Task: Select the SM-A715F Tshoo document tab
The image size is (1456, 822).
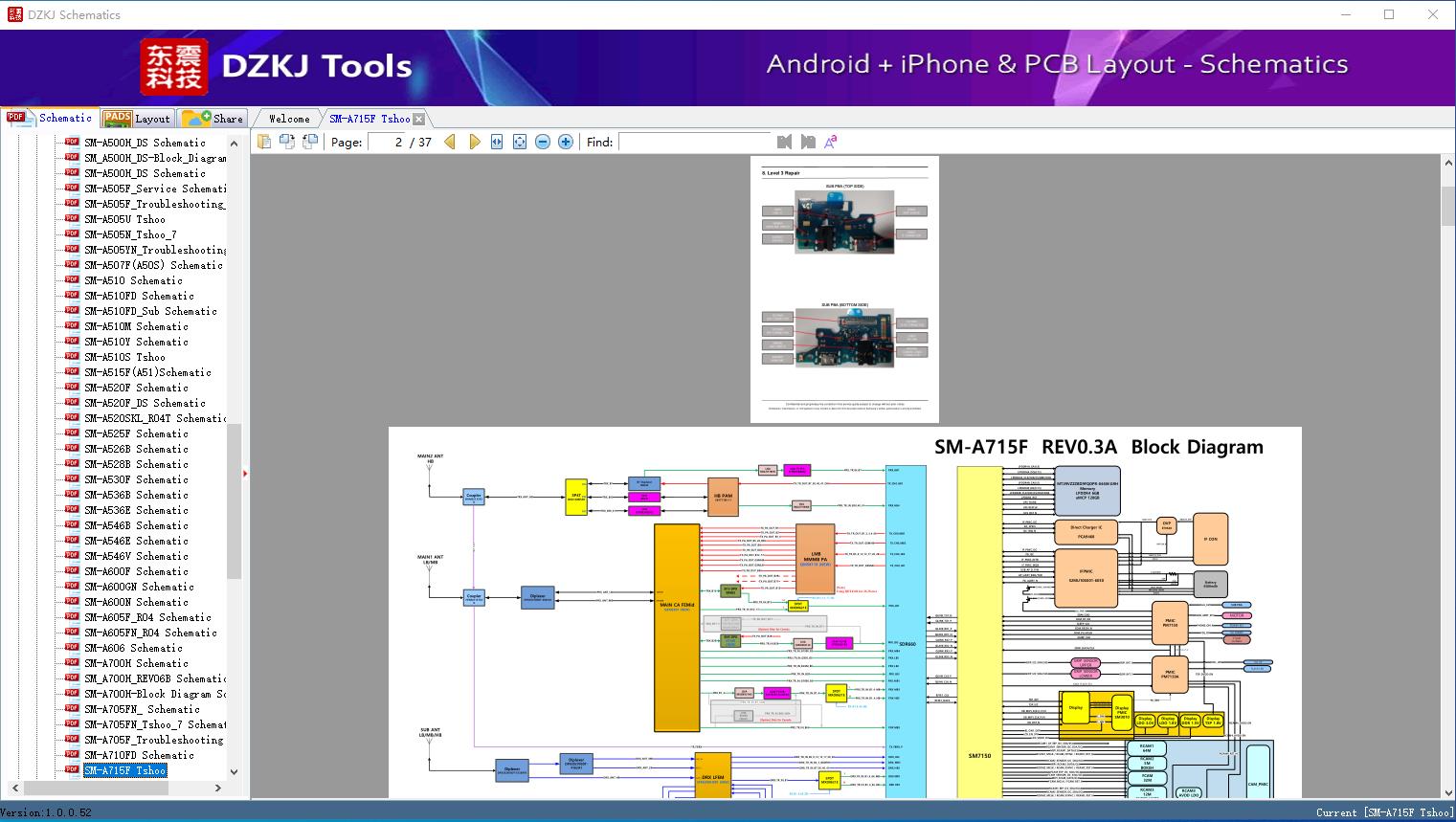Action: [x=370, y=119]
